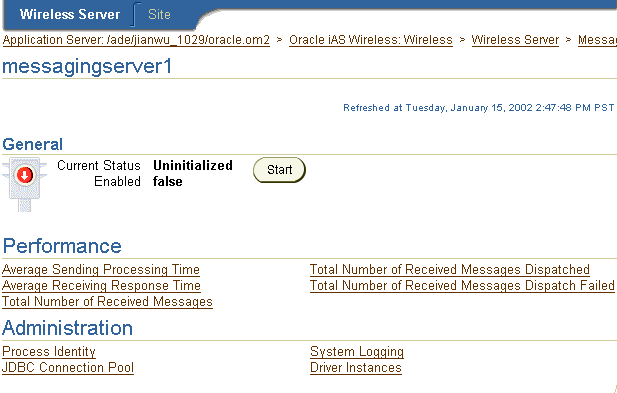Open Total Number of Received Messages Dispatched
Screen dimensions: 617x393
click(x=450, y=270)
